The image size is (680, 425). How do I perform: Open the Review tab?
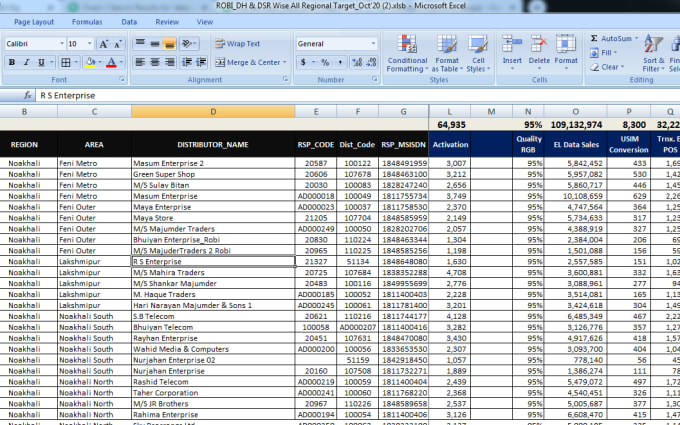167,22
